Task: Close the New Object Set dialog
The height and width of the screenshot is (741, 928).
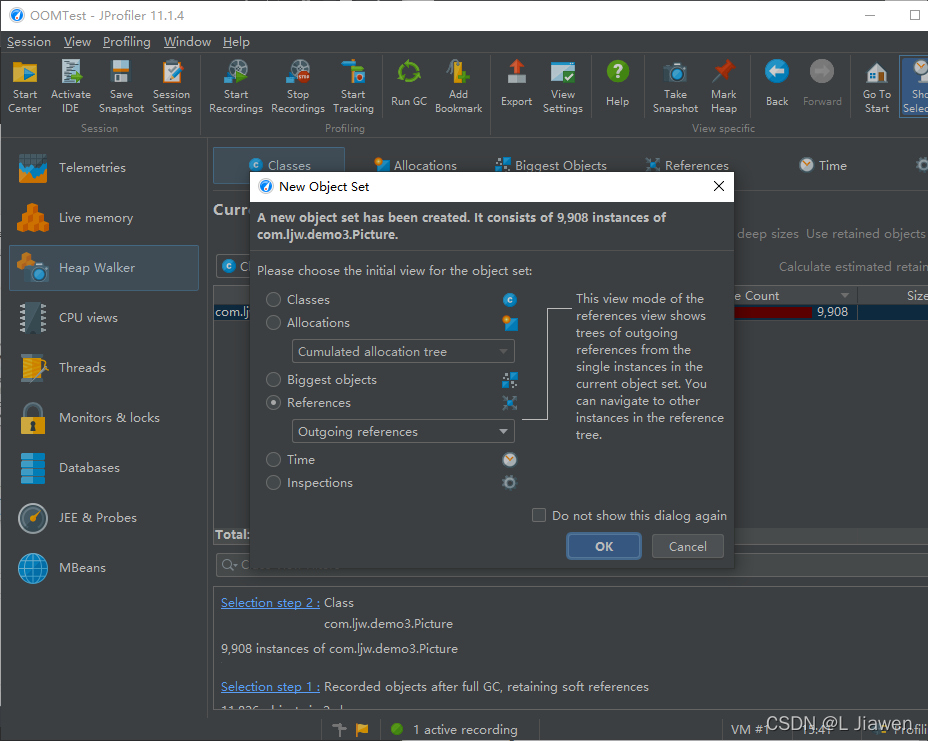Action: pyautogui.click(x=719, y=186)
